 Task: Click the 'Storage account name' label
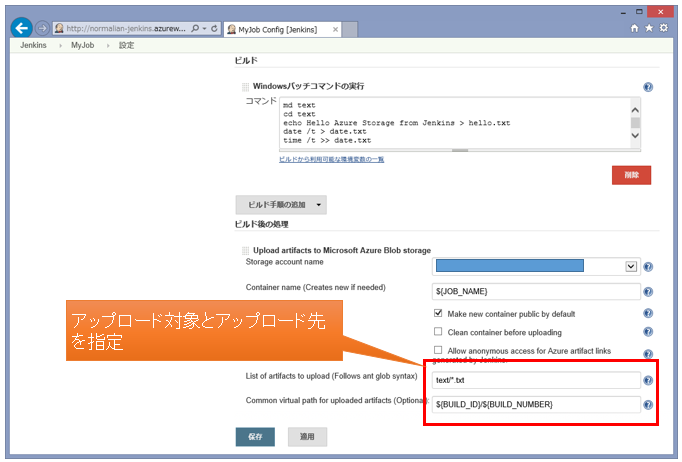coord(284,262)
